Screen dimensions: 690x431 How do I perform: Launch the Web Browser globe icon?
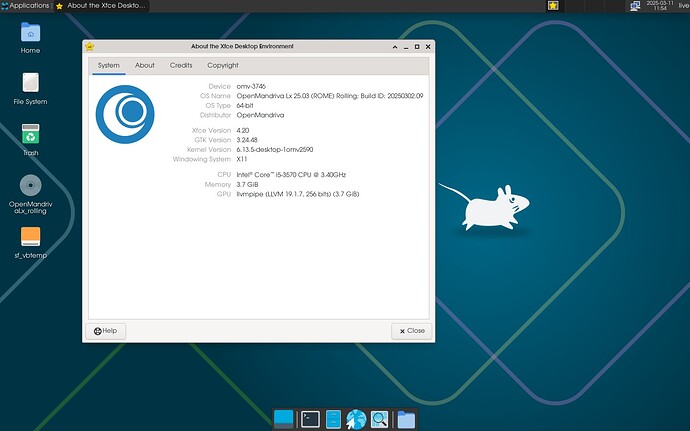pyautogui.click(x=356, y=419)
